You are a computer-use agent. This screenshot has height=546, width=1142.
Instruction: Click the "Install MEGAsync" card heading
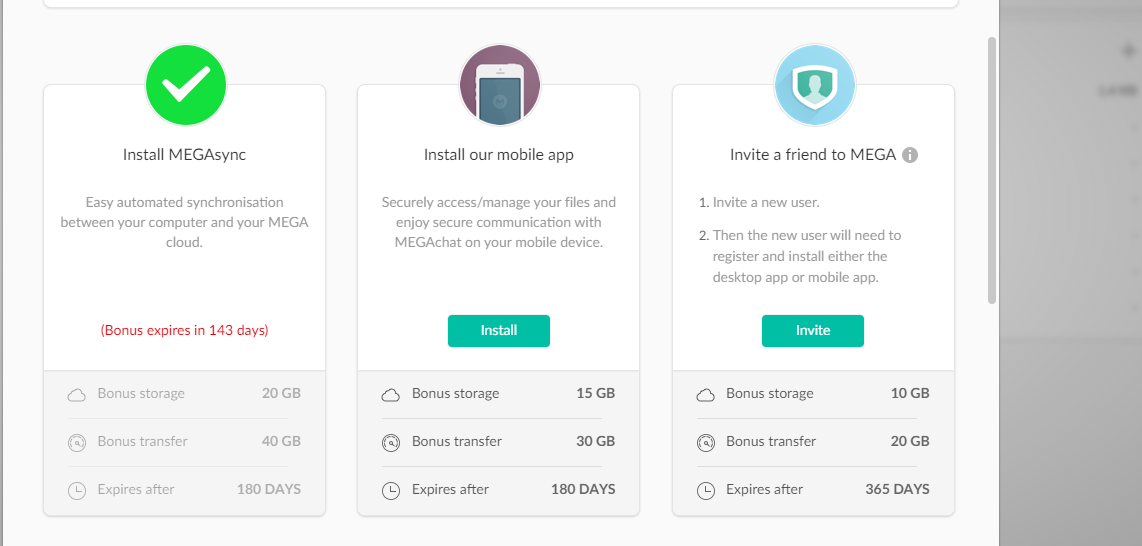(185, 155)
